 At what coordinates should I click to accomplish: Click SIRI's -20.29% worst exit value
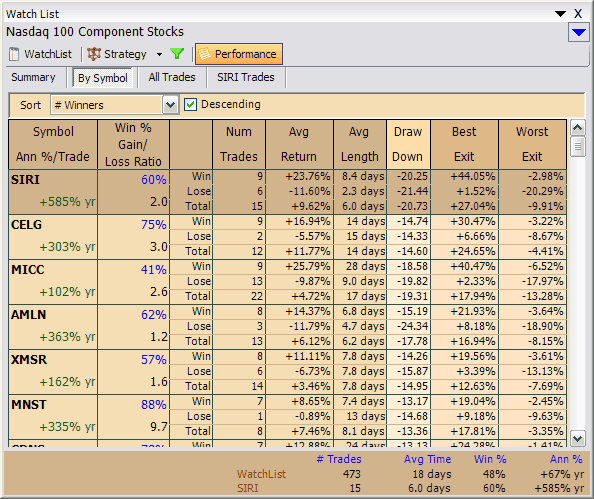click(x=542, y=191)
